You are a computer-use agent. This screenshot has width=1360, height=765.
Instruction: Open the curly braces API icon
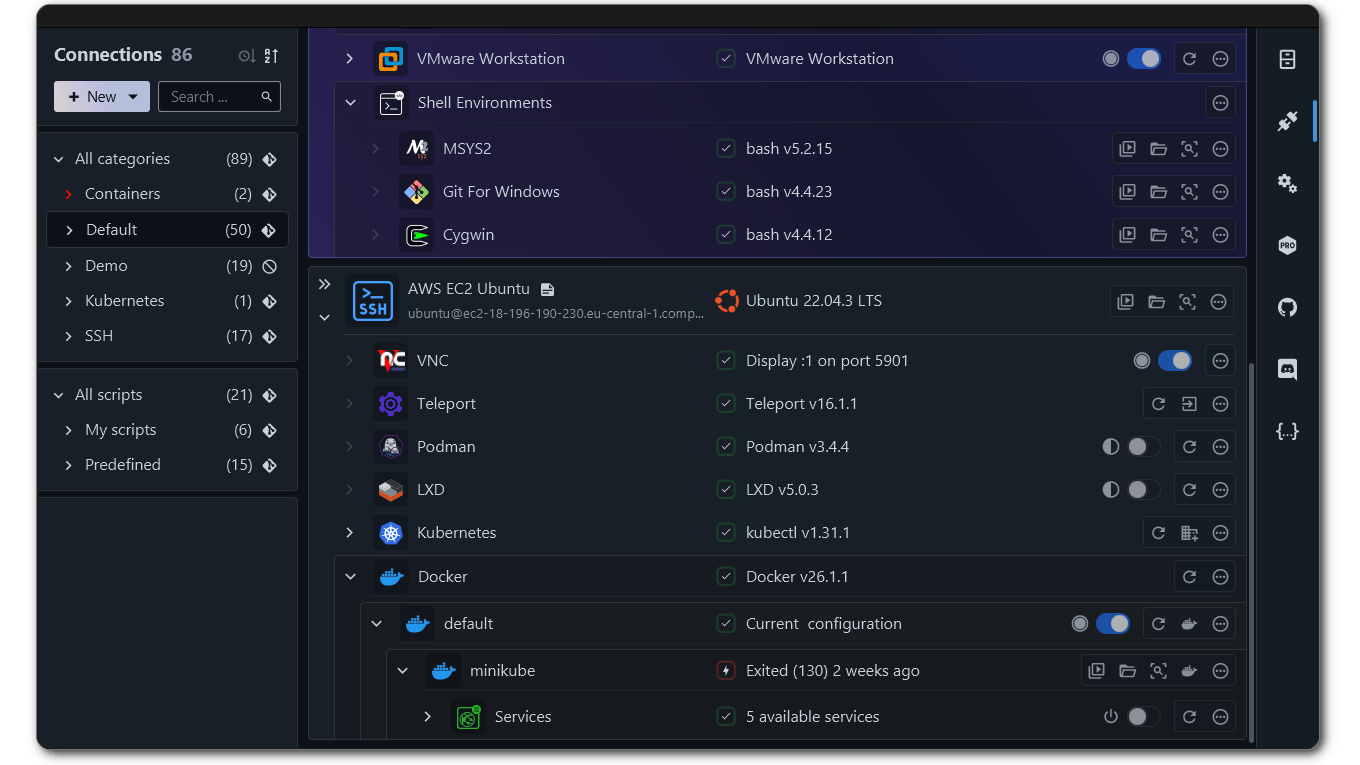pos(1287,431)
